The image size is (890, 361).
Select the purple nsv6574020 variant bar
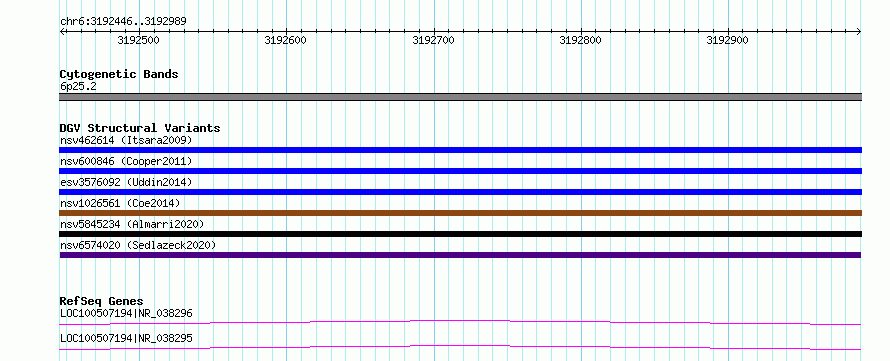(x=460, y=255)
